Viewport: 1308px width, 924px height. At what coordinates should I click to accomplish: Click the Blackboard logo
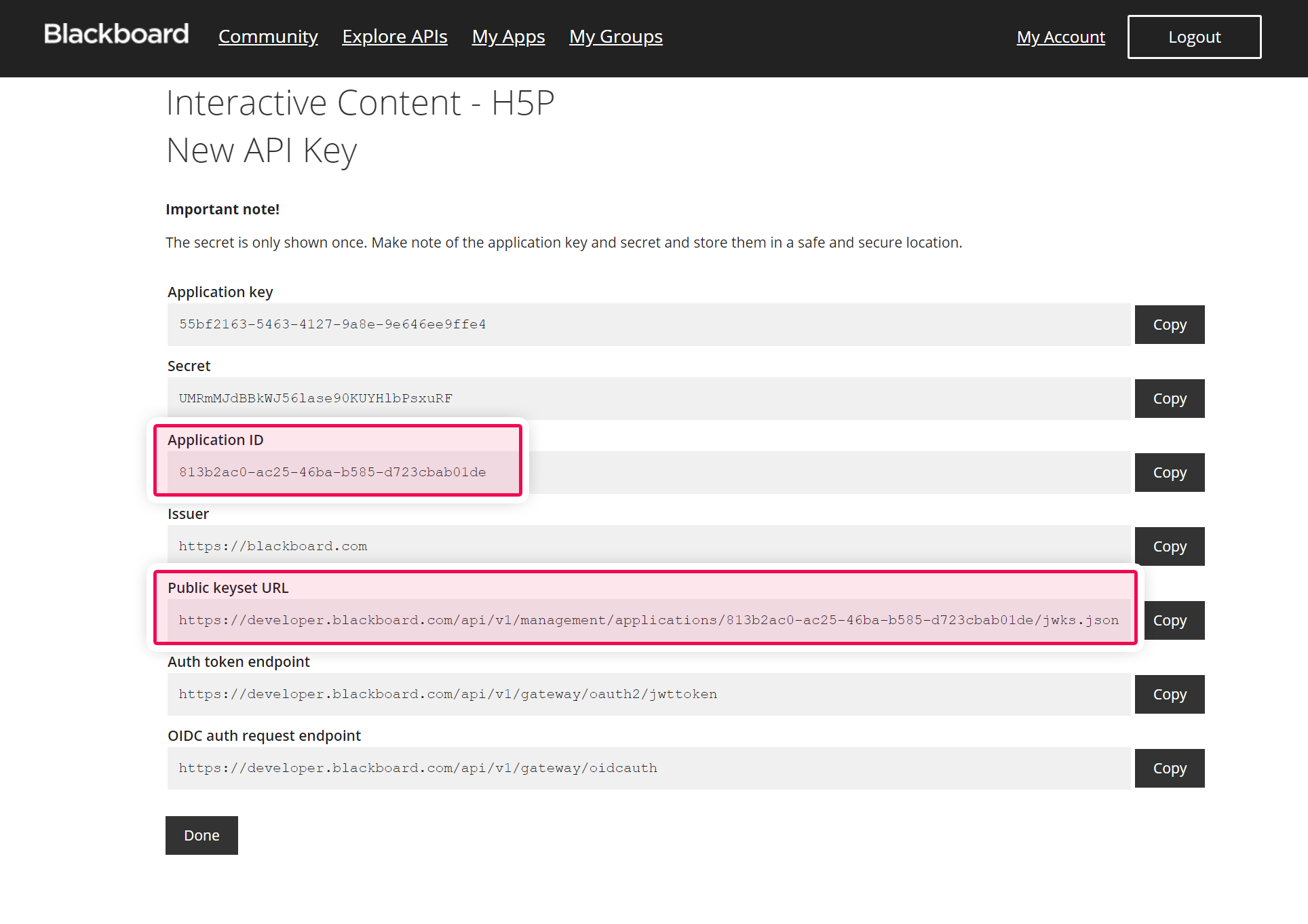[x=116, y=34]
